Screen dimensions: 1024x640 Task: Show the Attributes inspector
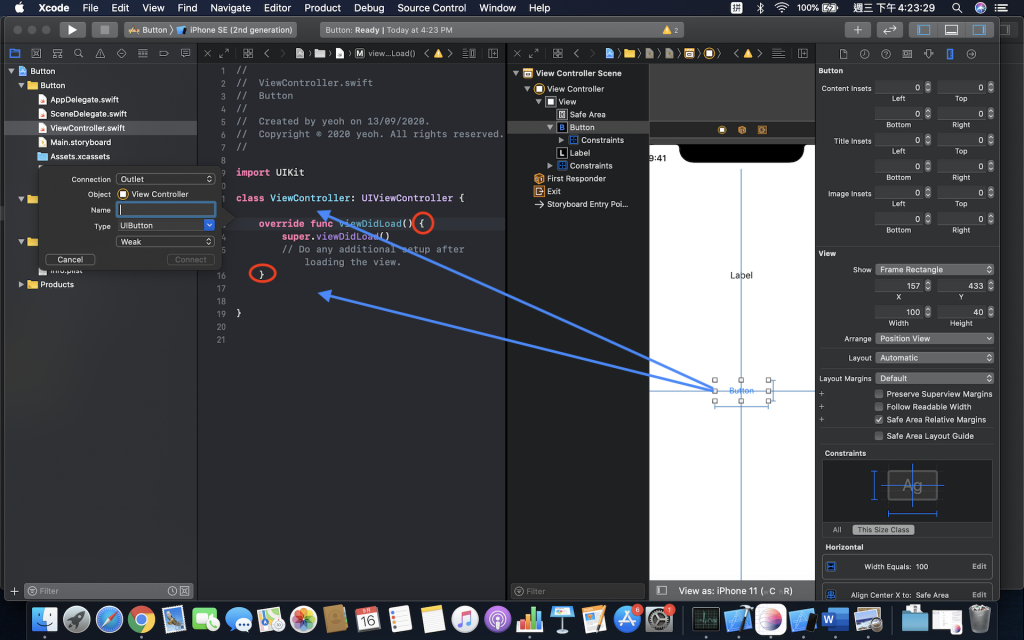coord(929,54)
